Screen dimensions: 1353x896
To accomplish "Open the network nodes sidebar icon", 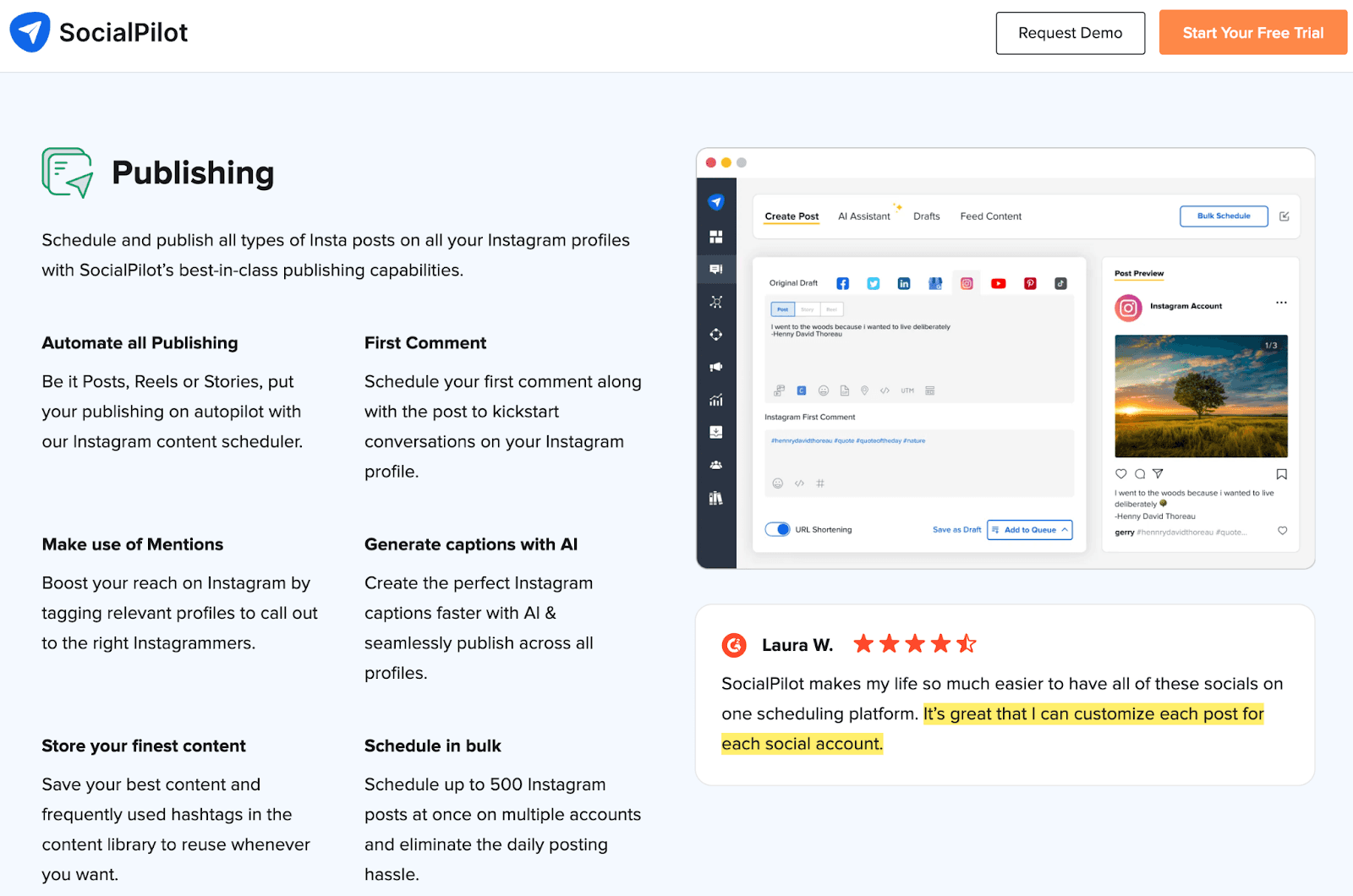I will [716, 302].
